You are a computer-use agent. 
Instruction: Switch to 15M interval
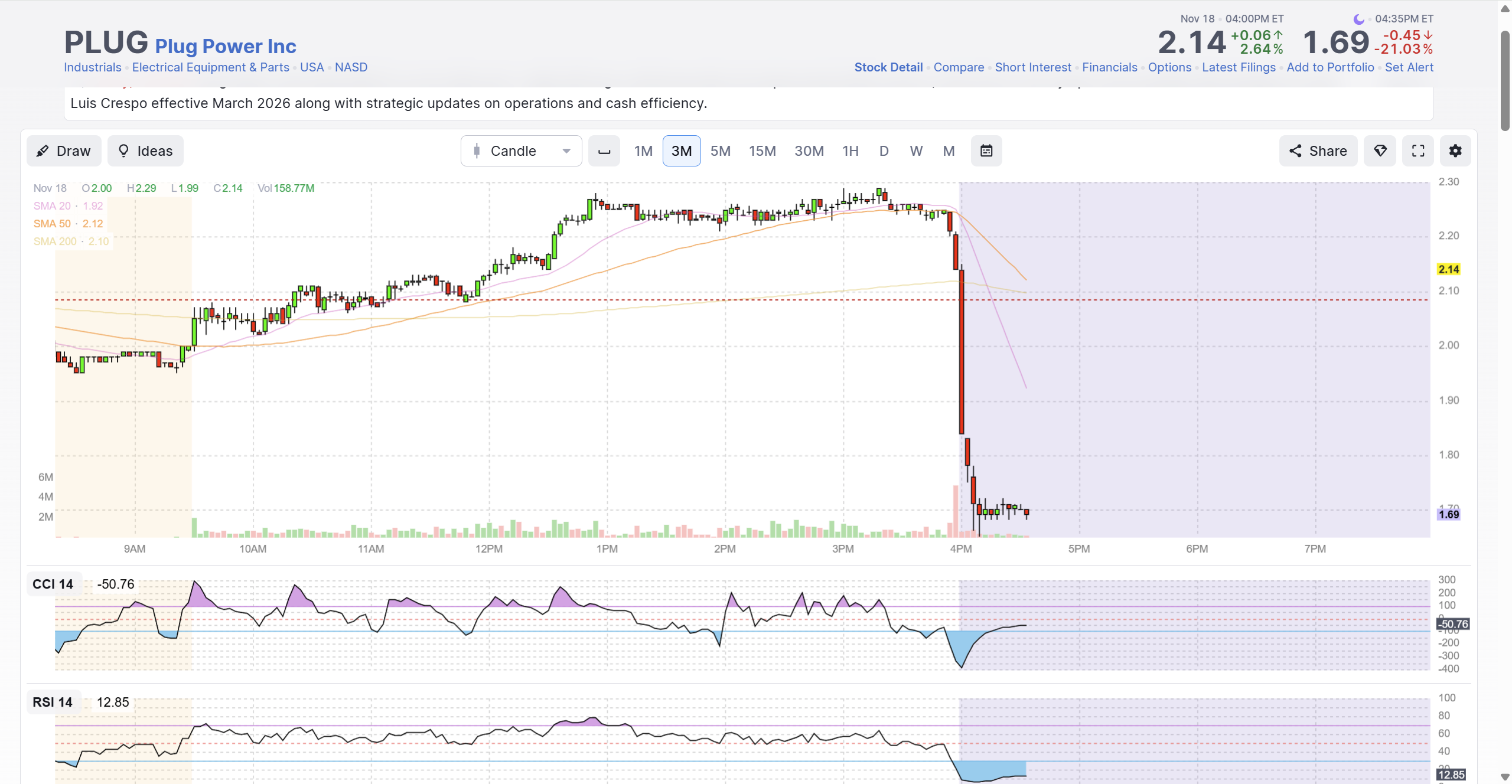tap(762, 151)
